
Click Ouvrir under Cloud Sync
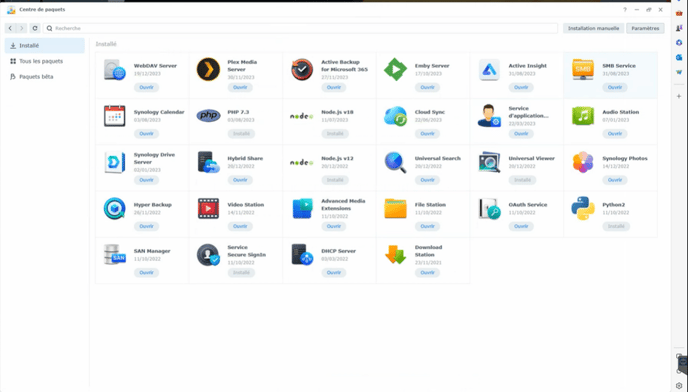point(427,133)
